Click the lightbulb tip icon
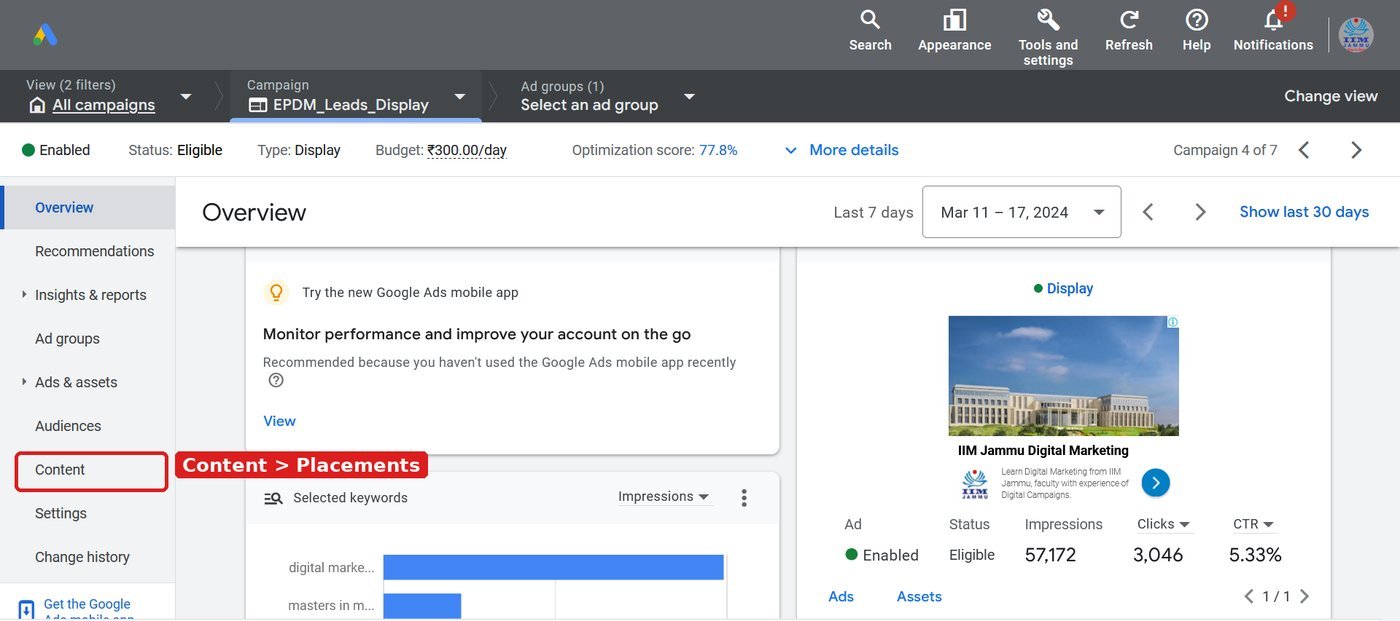 coord(276,293)
